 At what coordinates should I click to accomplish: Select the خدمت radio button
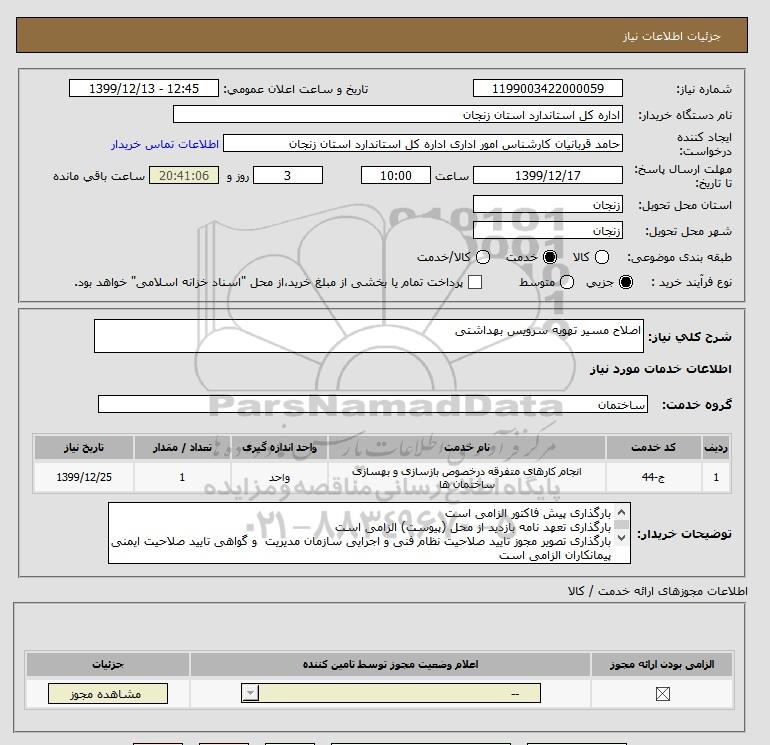click(550, 257)
